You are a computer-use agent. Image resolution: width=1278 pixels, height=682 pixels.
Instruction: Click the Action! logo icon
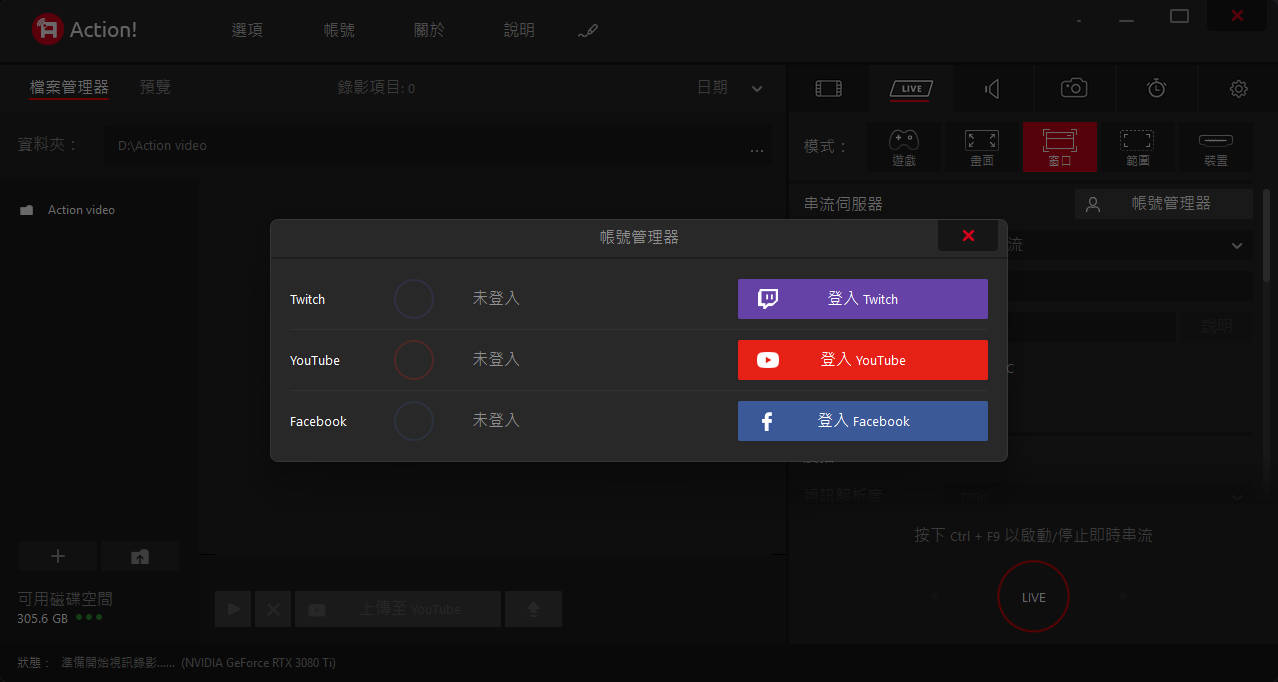47,30
